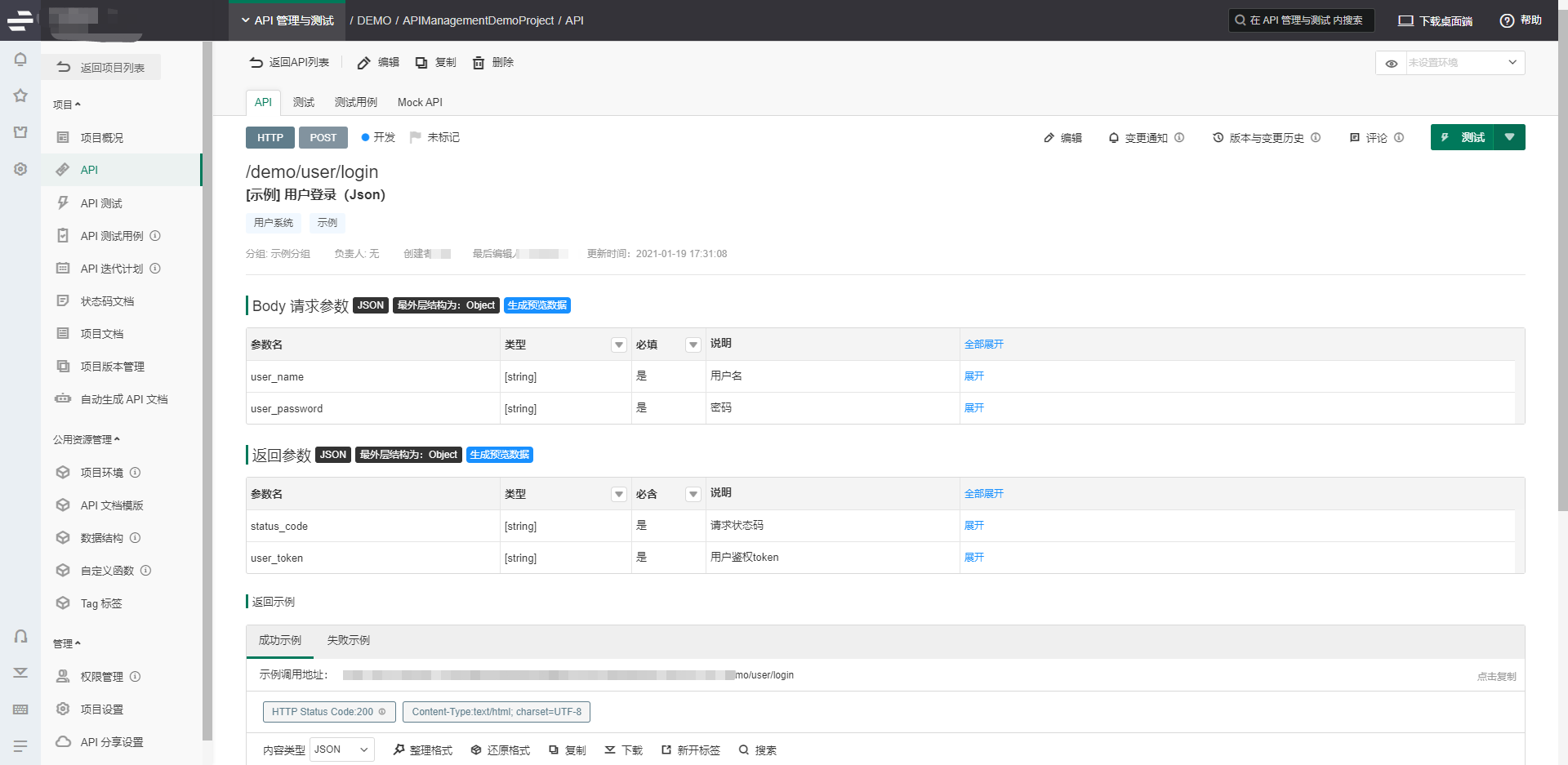Open 必含 filter dropdown in return table
The height and width of the screenshot is (765, 1568).
click(x=693, y=494)
